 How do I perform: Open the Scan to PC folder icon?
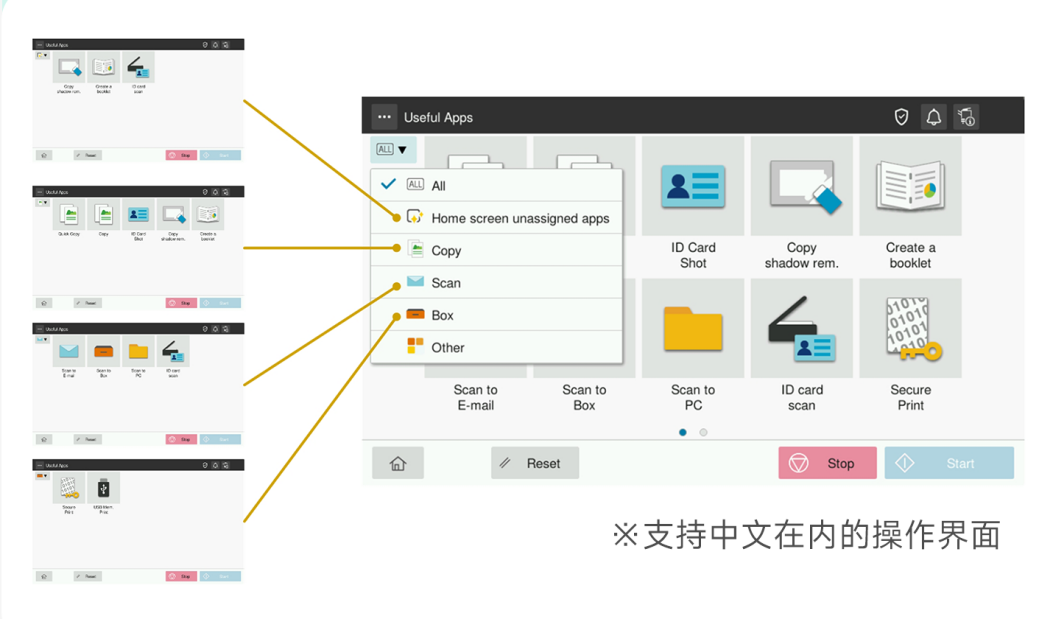[693, 329]
